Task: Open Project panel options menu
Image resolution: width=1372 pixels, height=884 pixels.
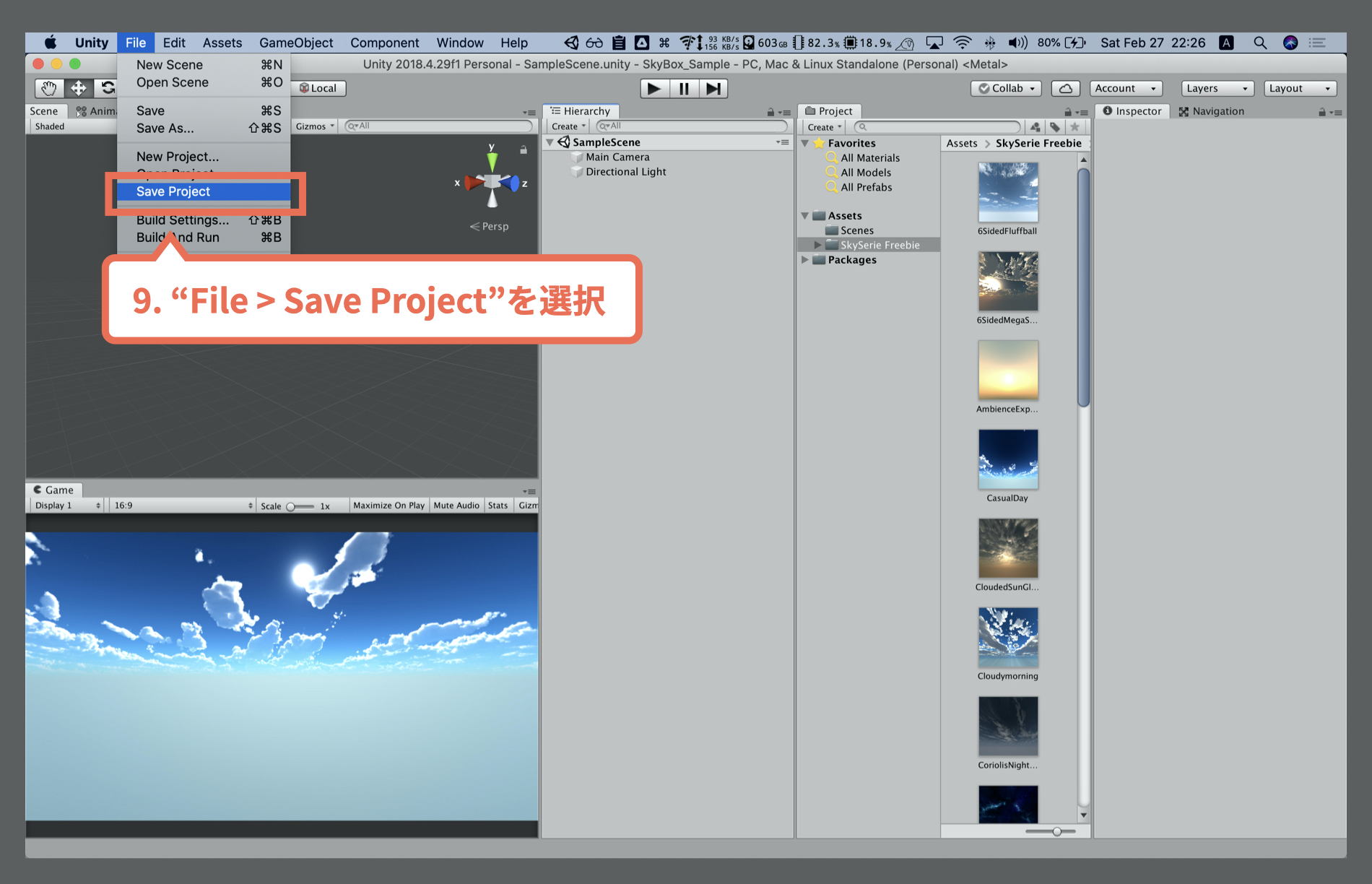Action: (x=1082, y=112)
